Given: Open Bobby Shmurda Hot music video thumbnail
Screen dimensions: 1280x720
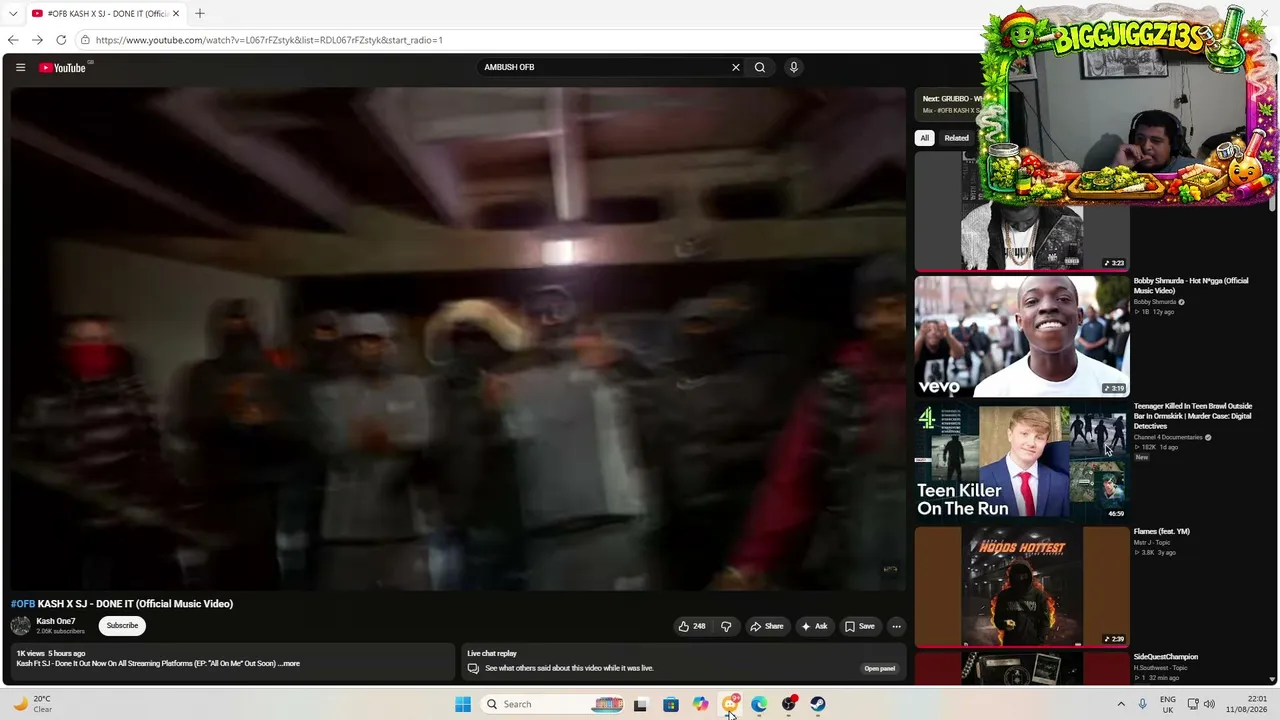Looking at the screenshot, I should pyautogui.click(x=1021, y=336).
